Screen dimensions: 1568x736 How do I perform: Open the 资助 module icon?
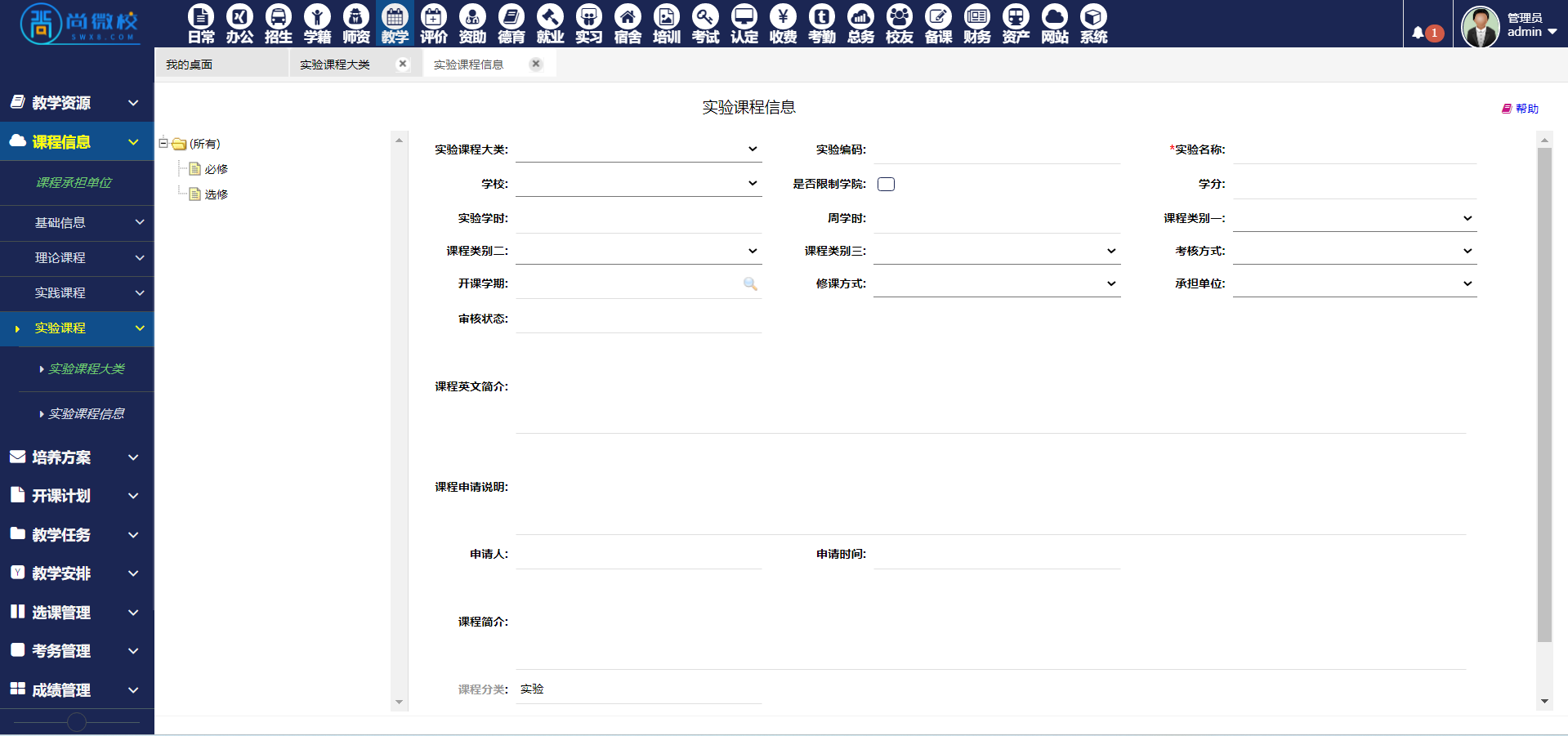pyautogui.click(x=472, y=24)
